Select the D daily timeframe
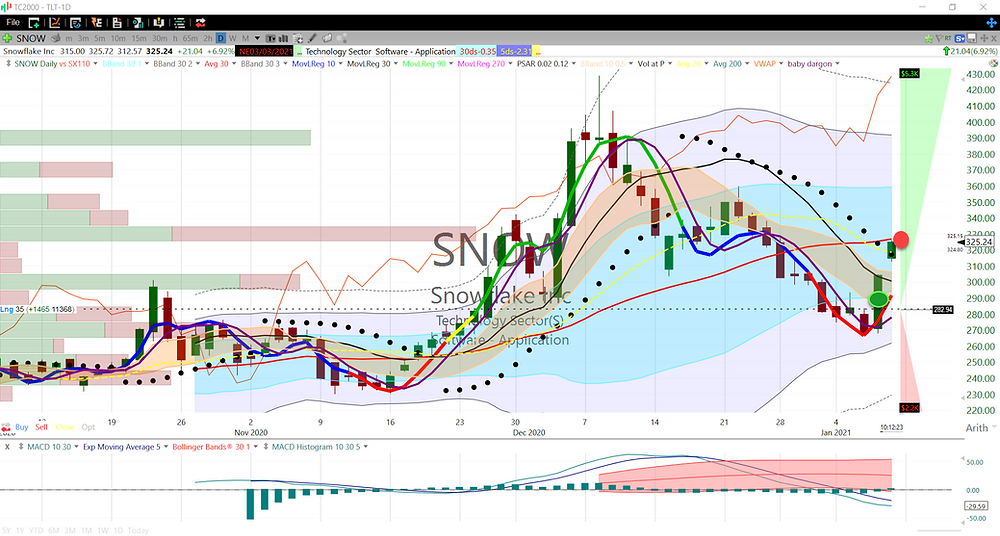1000x536 pixels. pos(221,38)
